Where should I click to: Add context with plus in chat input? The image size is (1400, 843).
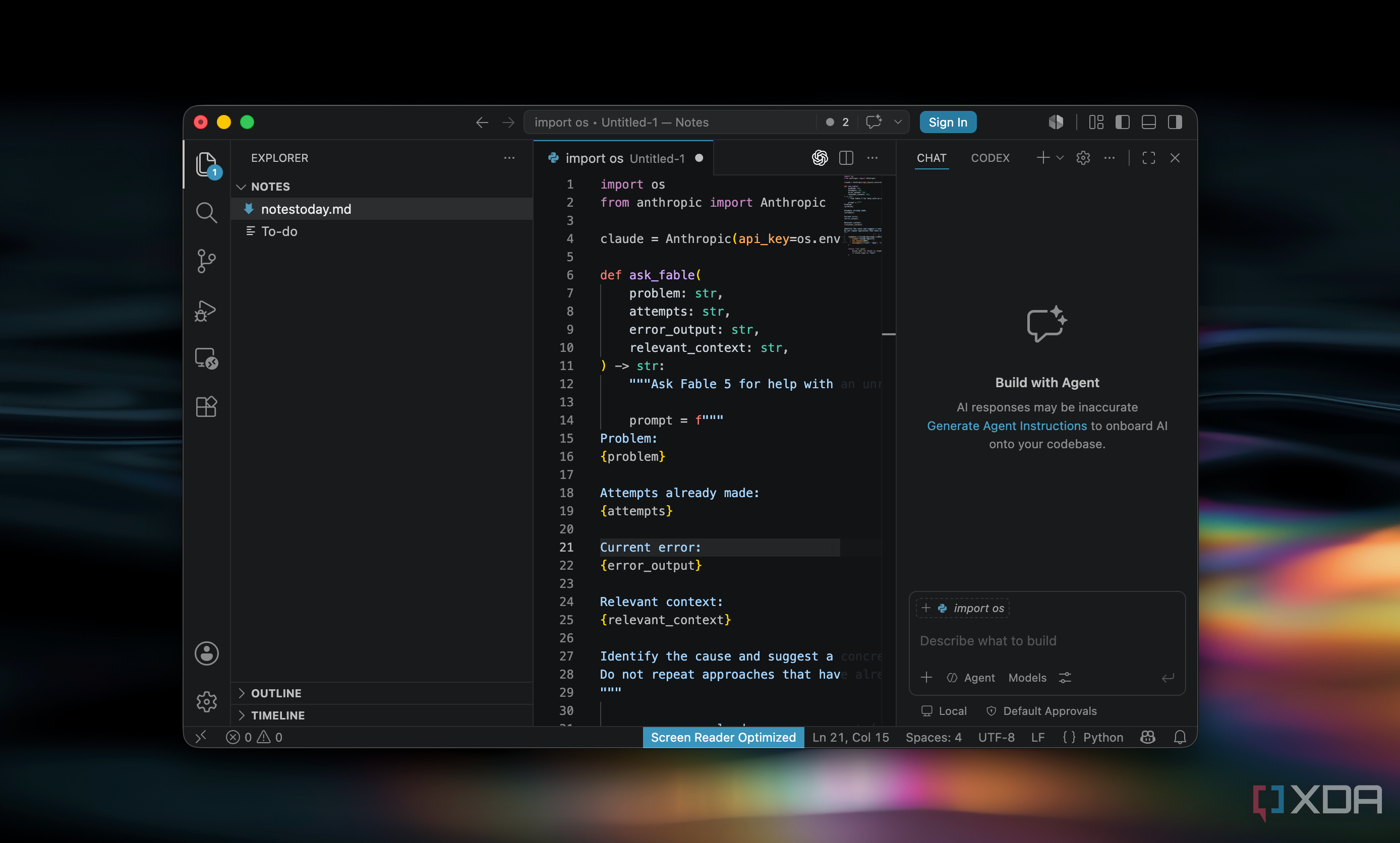tap(926, 677)
